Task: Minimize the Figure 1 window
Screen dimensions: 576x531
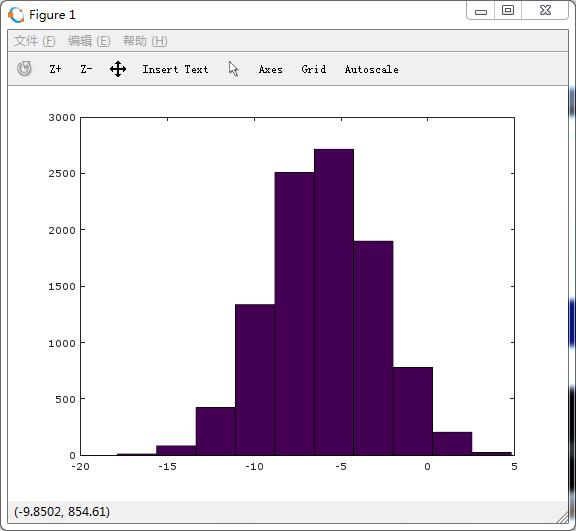Action: tap(480, 12)
